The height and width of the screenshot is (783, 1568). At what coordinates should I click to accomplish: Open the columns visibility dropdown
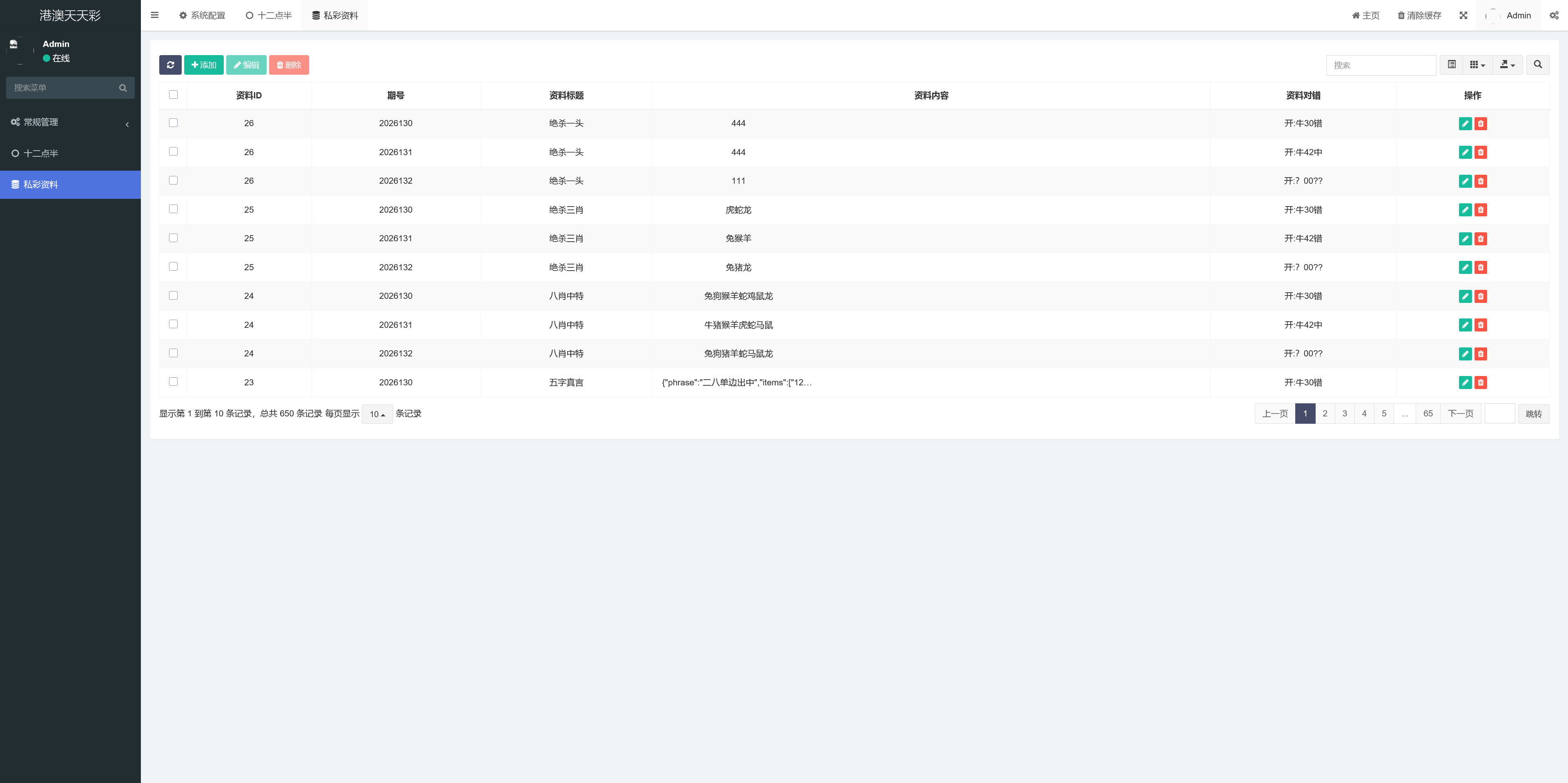point(1477,65)
